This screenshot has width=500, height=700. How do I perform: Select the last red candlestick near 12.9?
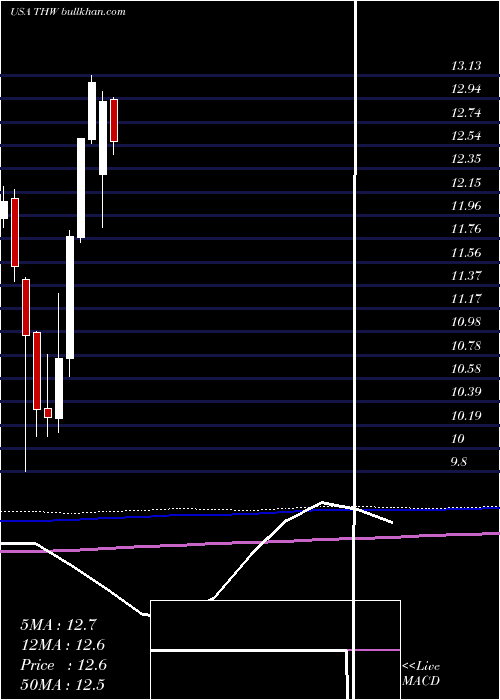pos(114,121)
